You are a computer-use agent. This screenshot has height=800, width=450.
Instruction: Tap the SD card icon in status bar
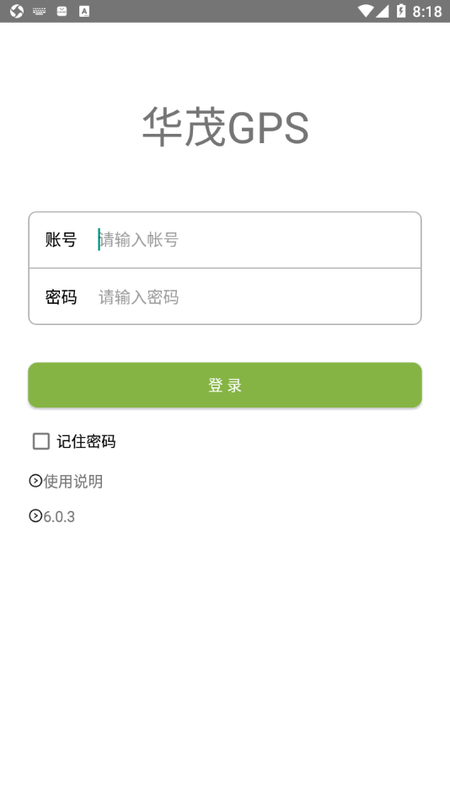click(x=62, y=11)
